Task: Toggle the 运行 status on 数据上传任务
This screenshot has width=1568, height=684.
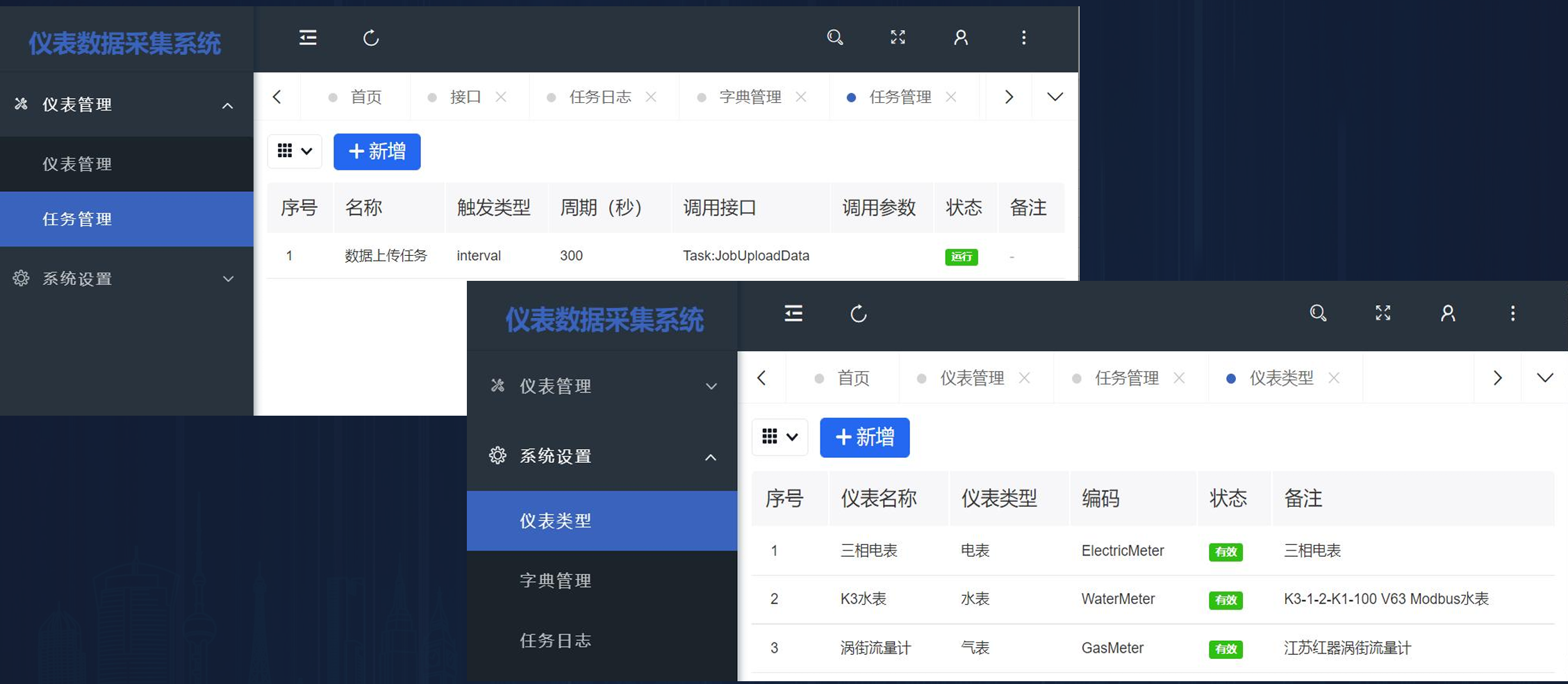Action: pos(961,256)
